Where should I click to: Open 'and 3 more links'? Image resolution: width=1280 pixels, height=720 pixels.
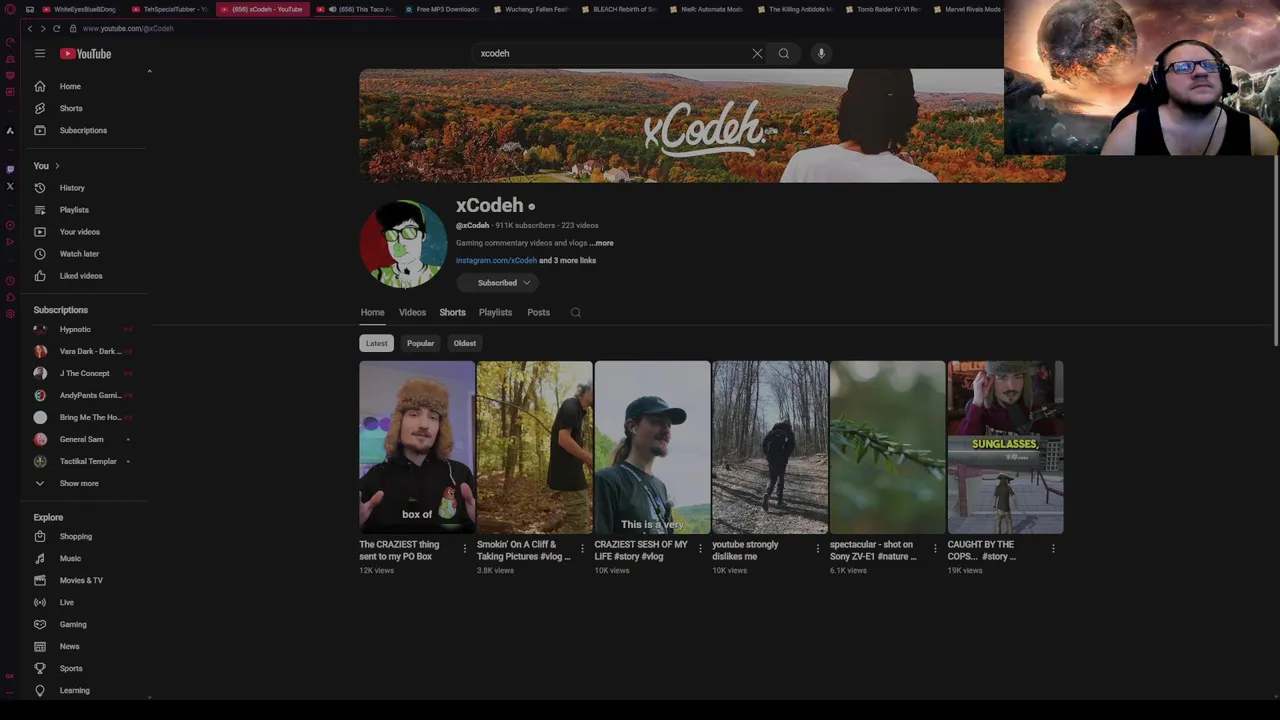(568, 260)
